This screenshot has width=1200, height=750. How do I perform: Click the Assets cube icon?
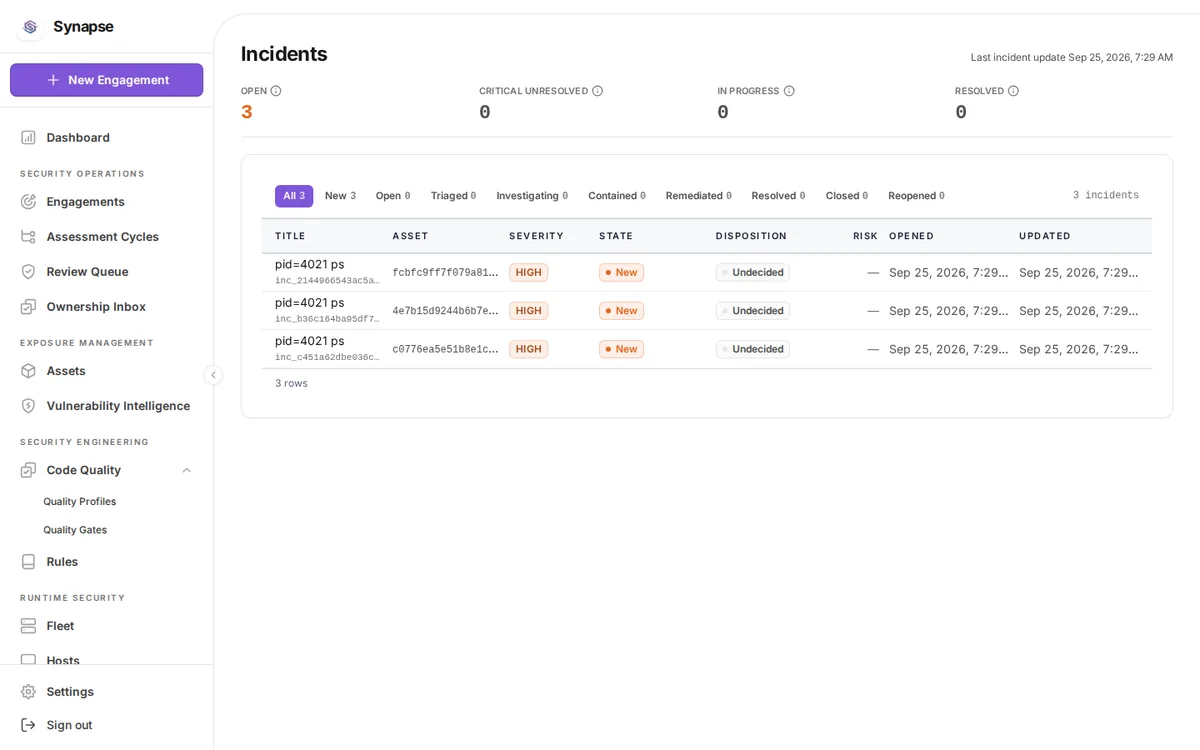pyautogui.click(x=28, y=370)
